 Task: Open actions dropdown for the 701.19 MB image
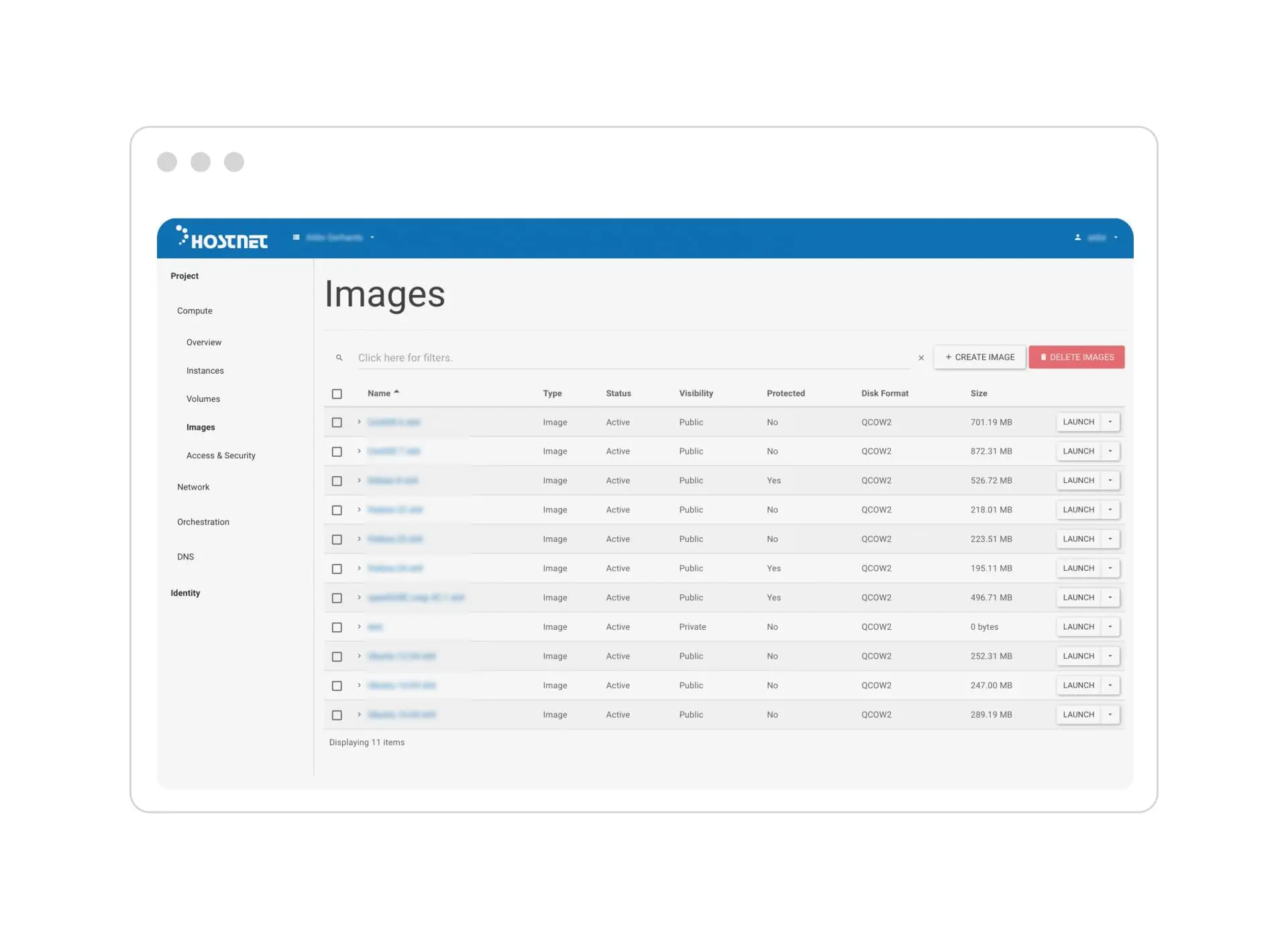pyautogui.click(x=1110, y=422)
